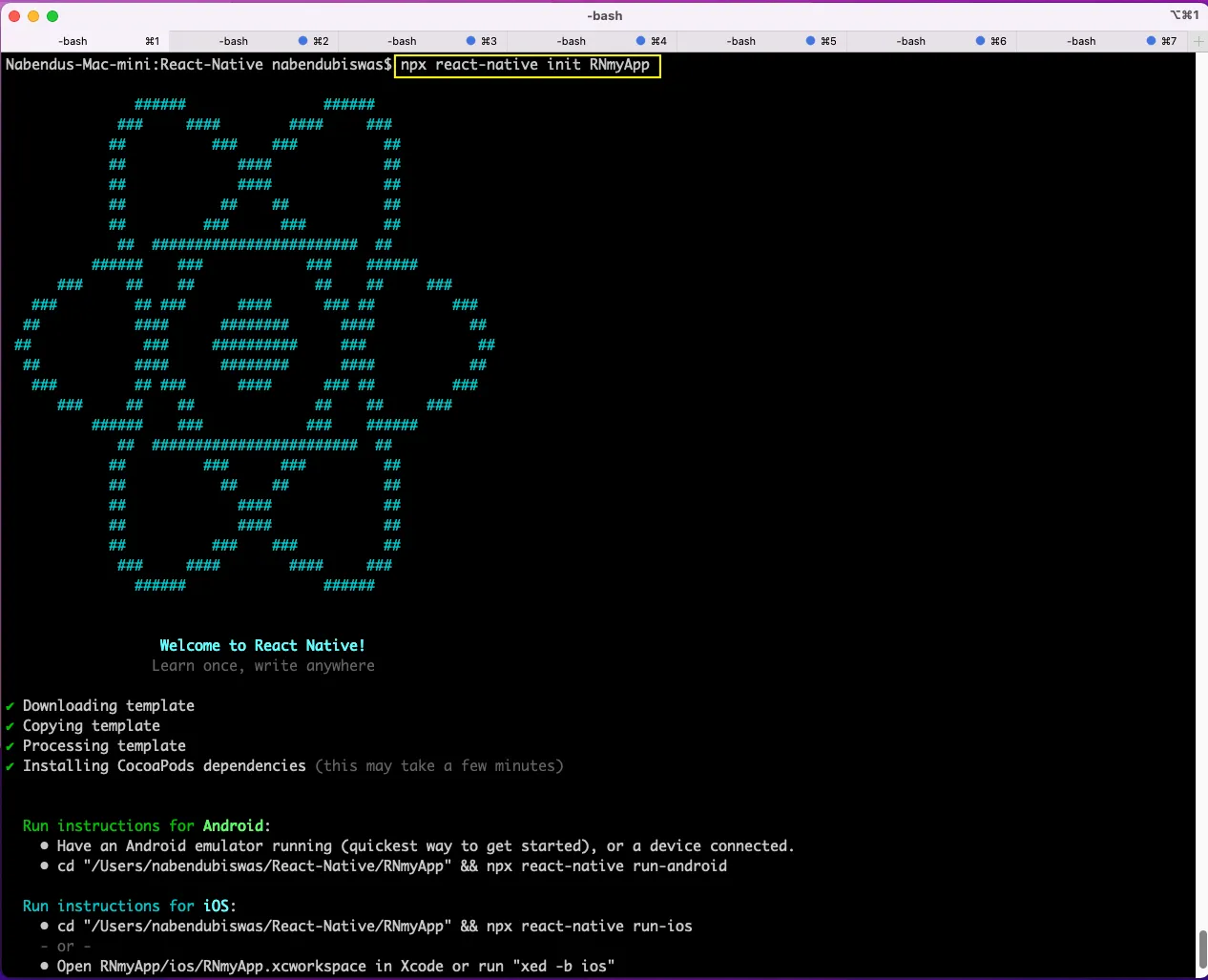Switch to the ⌘4 bash tab
Screen dimensions: 1208x980
point(592,41)
